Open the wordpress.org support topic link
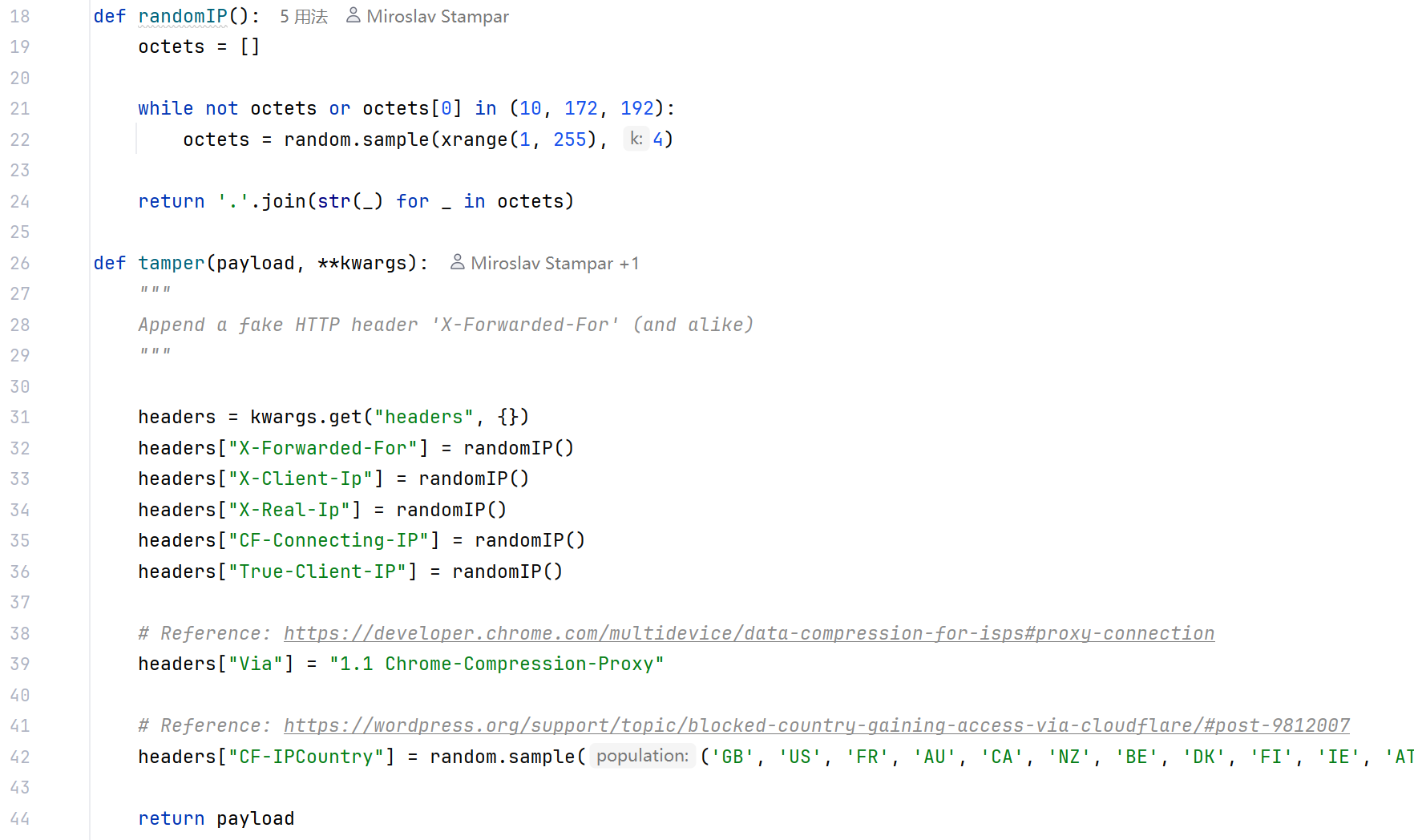The width and height of the screenshot is (1414, 840). pyautogui.click(x=816, y=725)
